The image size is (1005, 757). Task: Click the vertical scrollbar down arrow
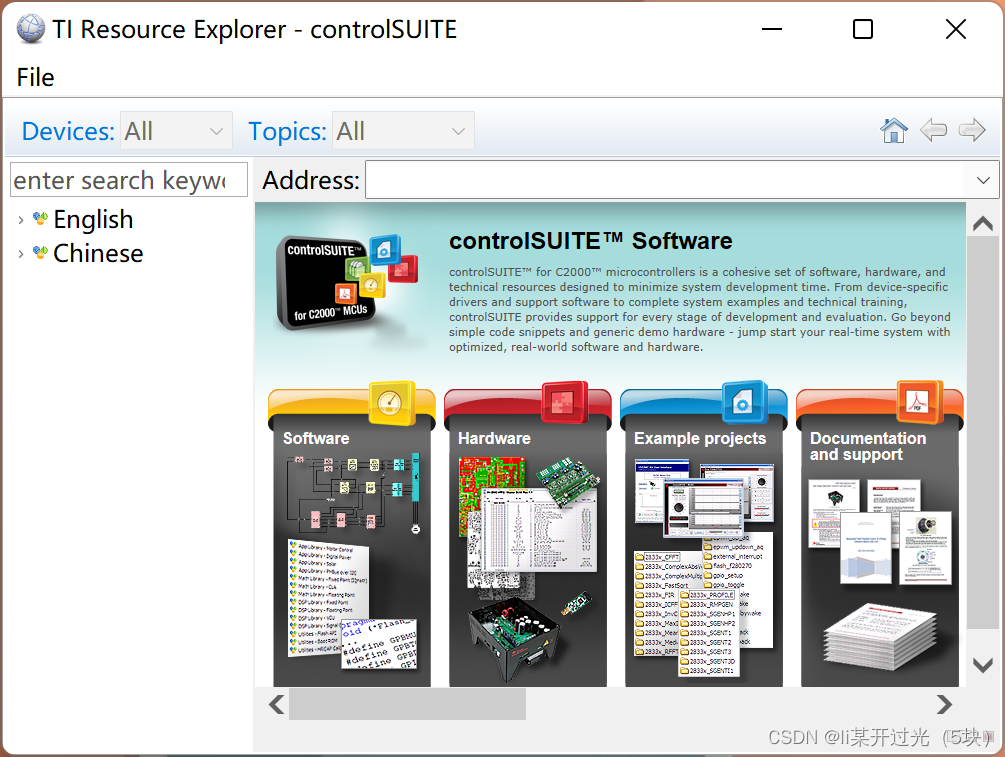pyautogui.click(x=983, y=665)
